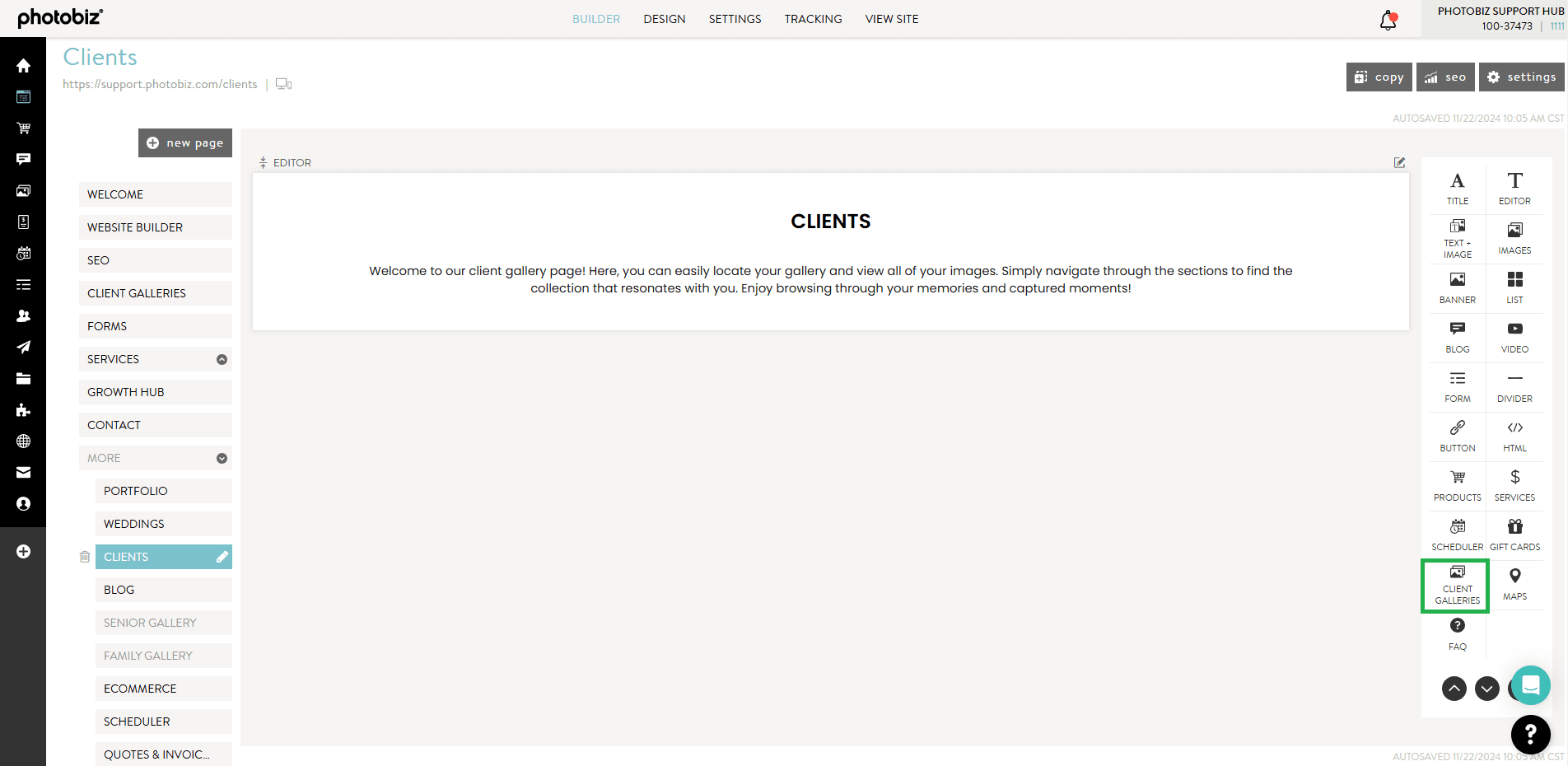1568x766 pixels.
Task: Open the support.photobiz.com/clients link
Action: pos(160,84)
